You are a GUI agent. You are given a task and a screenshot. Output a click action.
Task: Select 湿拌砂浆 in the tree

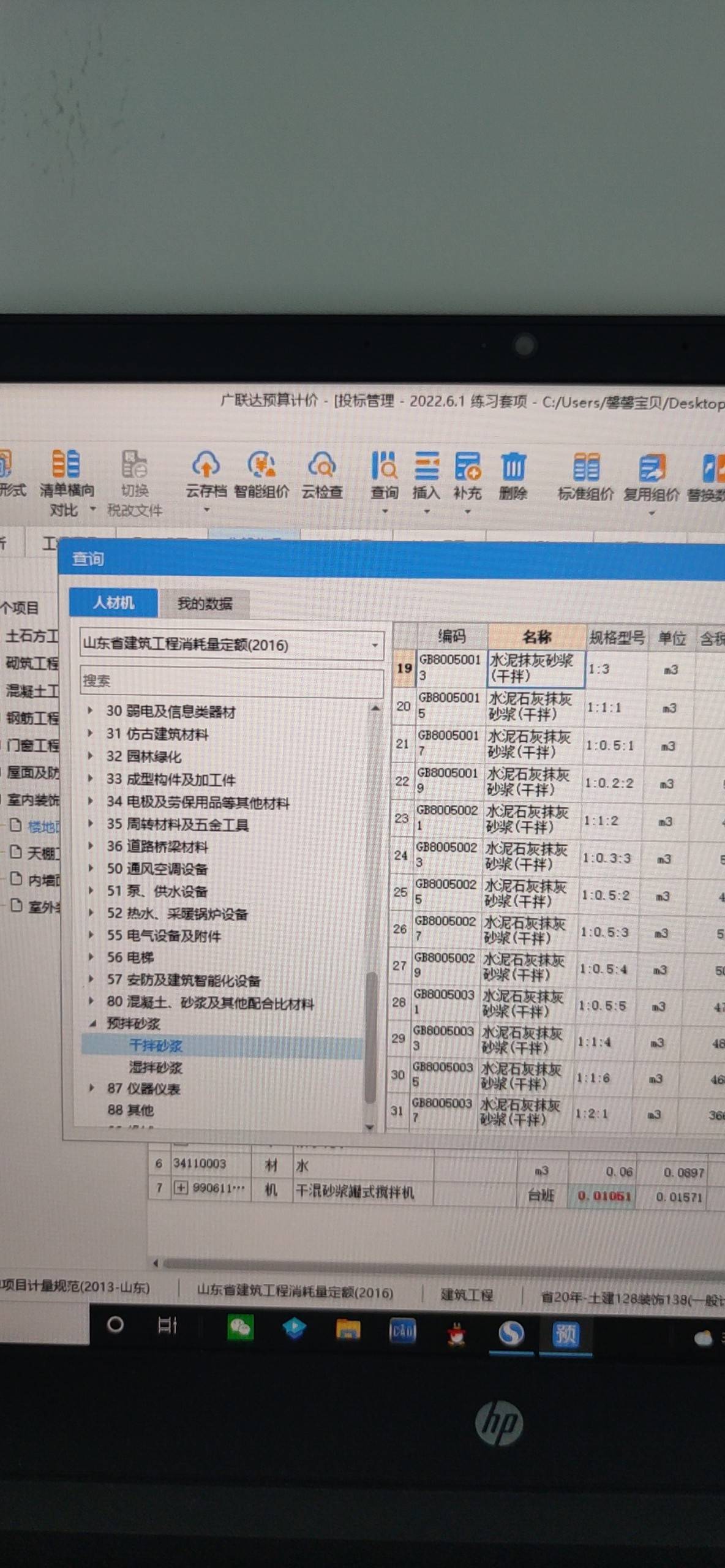tap(156, 1067)
